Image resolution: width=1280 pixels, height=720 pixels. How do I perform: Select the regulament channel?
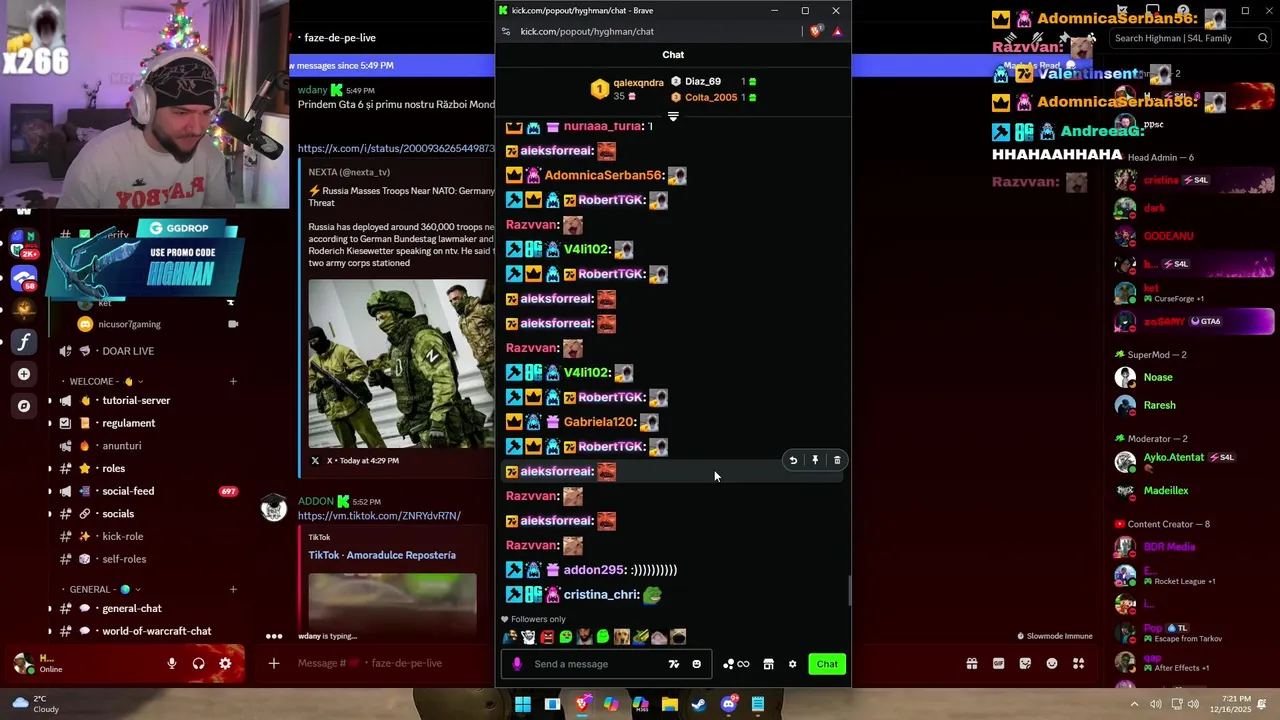point(128,423)
